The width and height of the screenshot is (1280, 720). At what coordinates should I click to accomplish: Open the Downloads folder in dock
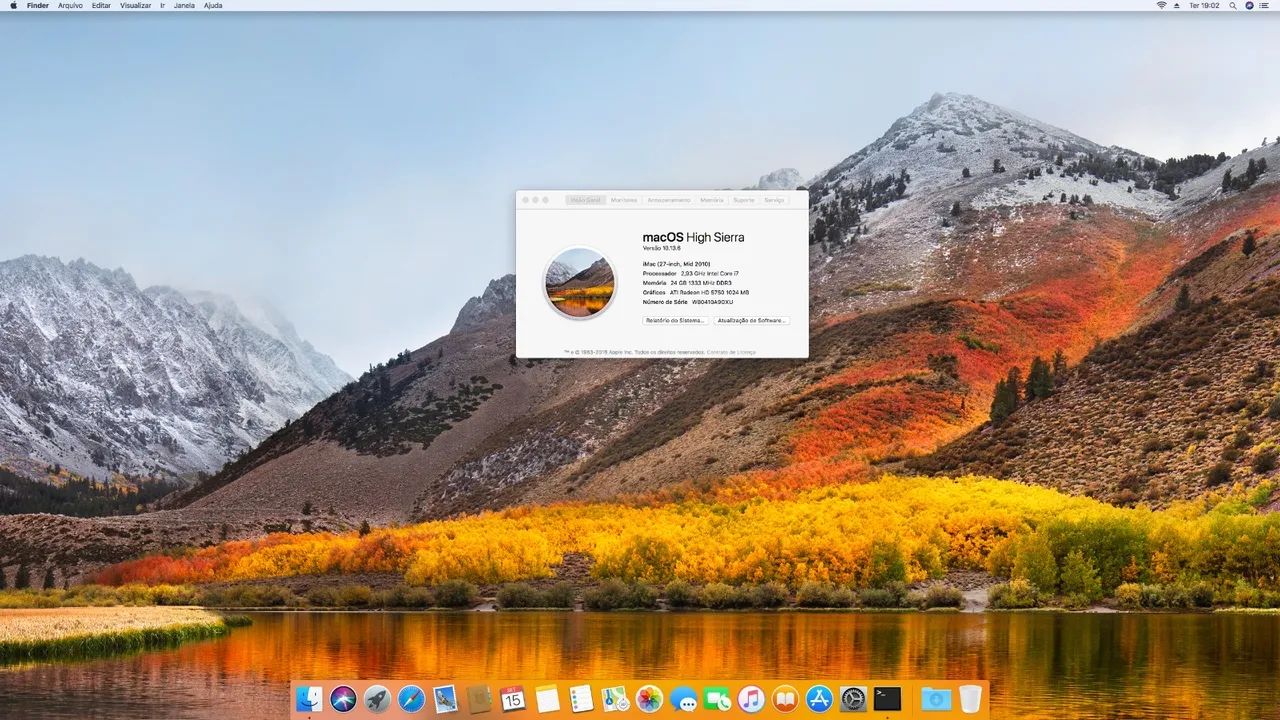pyautogui.click(x=936, y=699)
